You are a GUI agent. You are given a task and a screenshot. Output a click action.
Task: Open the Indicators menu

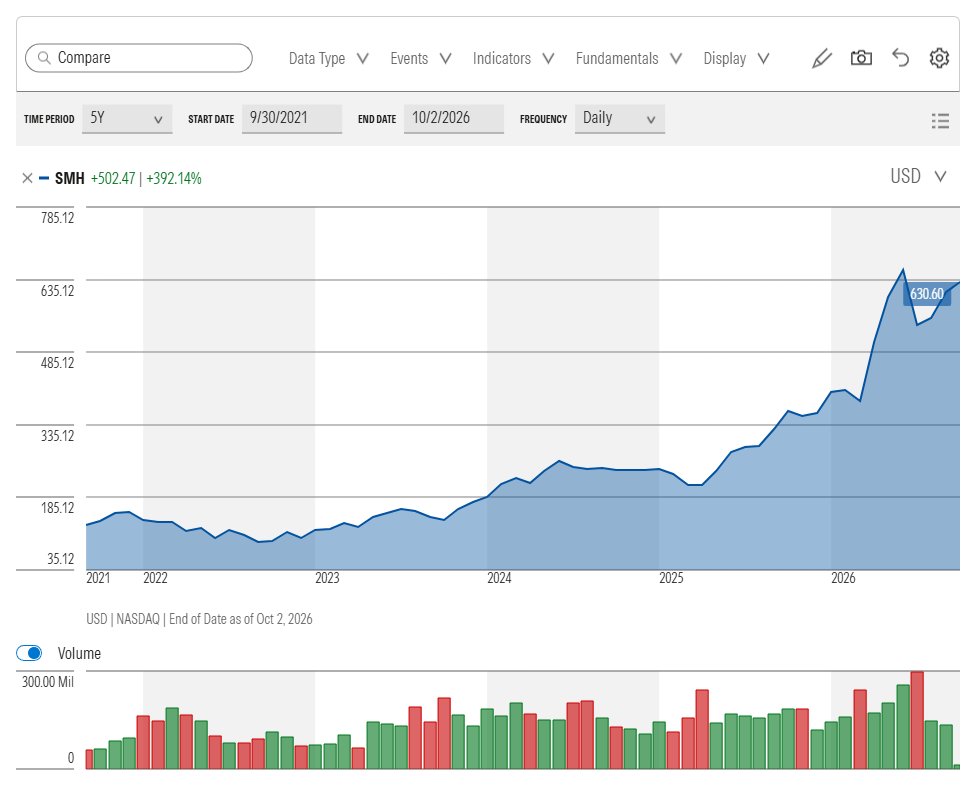click(513, 59)
